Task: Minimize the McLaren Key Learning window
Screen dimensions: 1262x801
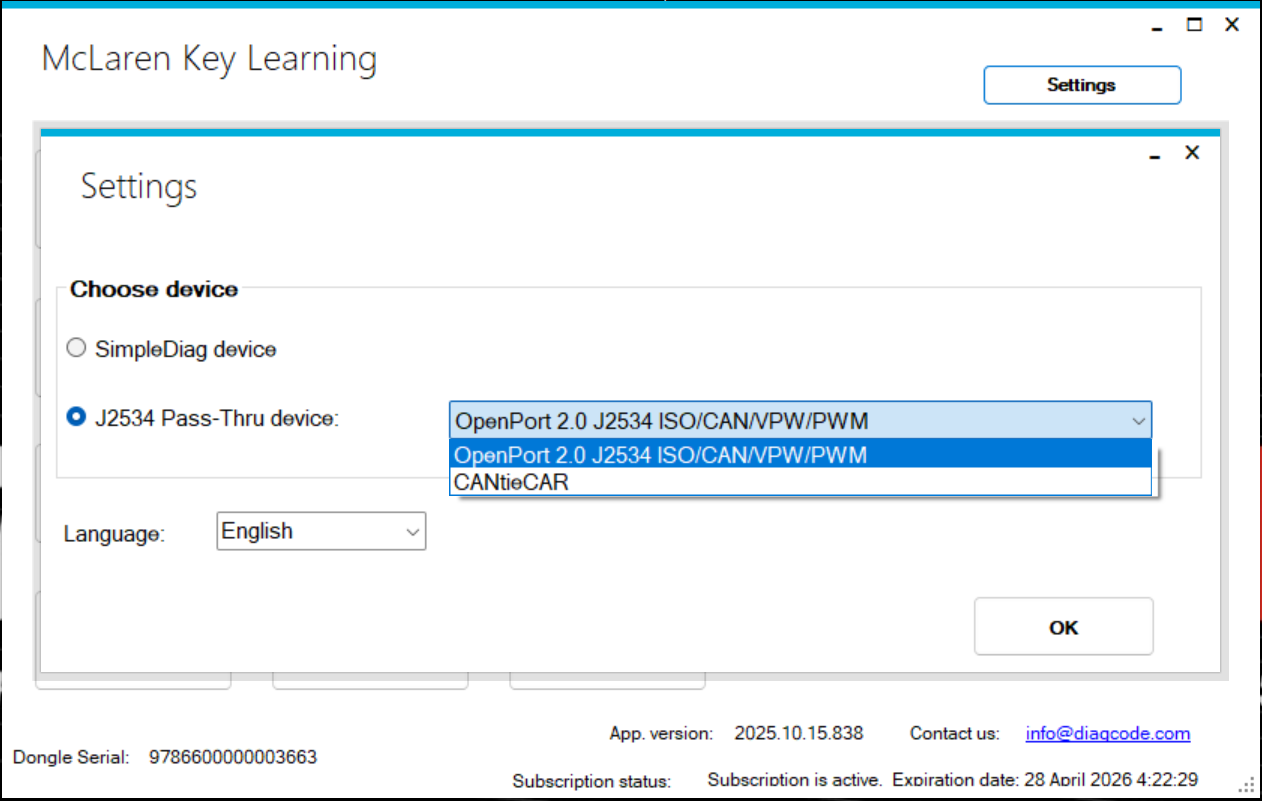Action: 1157,27
